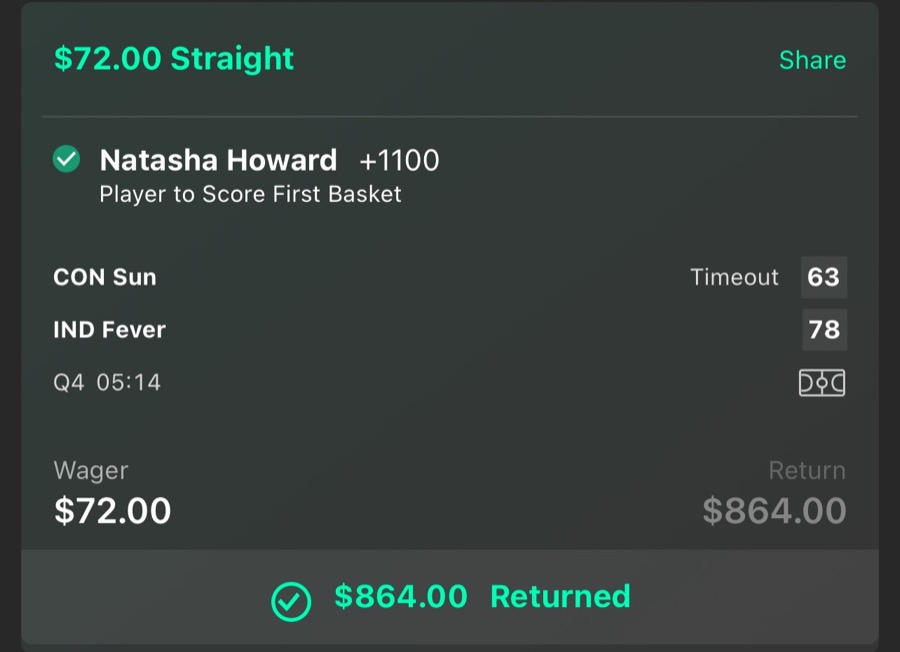Click the +1100 odds marker next to Natasha Howard

pos(399,160)
